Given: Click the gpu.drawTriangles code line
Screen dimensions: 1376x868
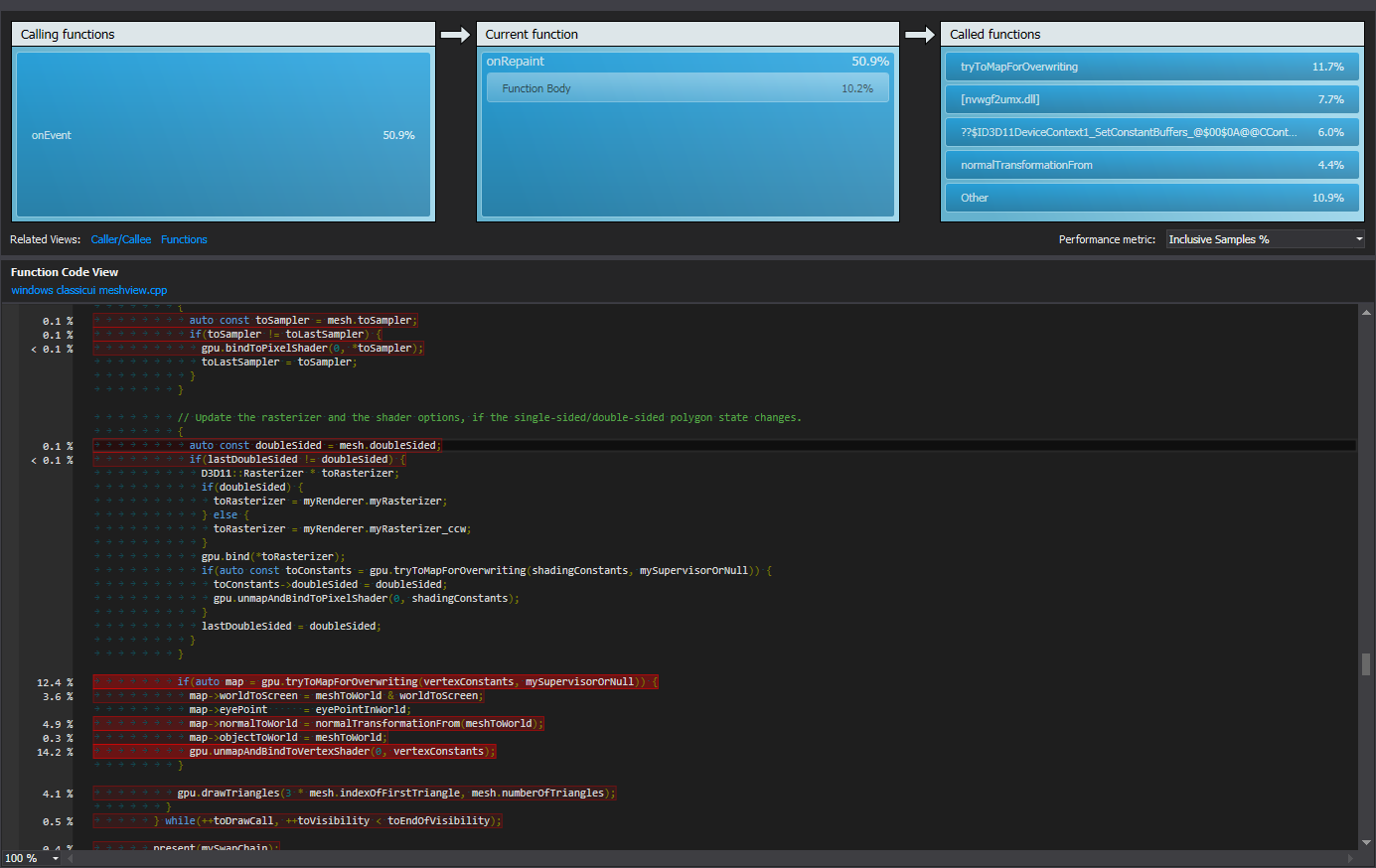Looking at the screenshot, I should [x=395, y=793].
